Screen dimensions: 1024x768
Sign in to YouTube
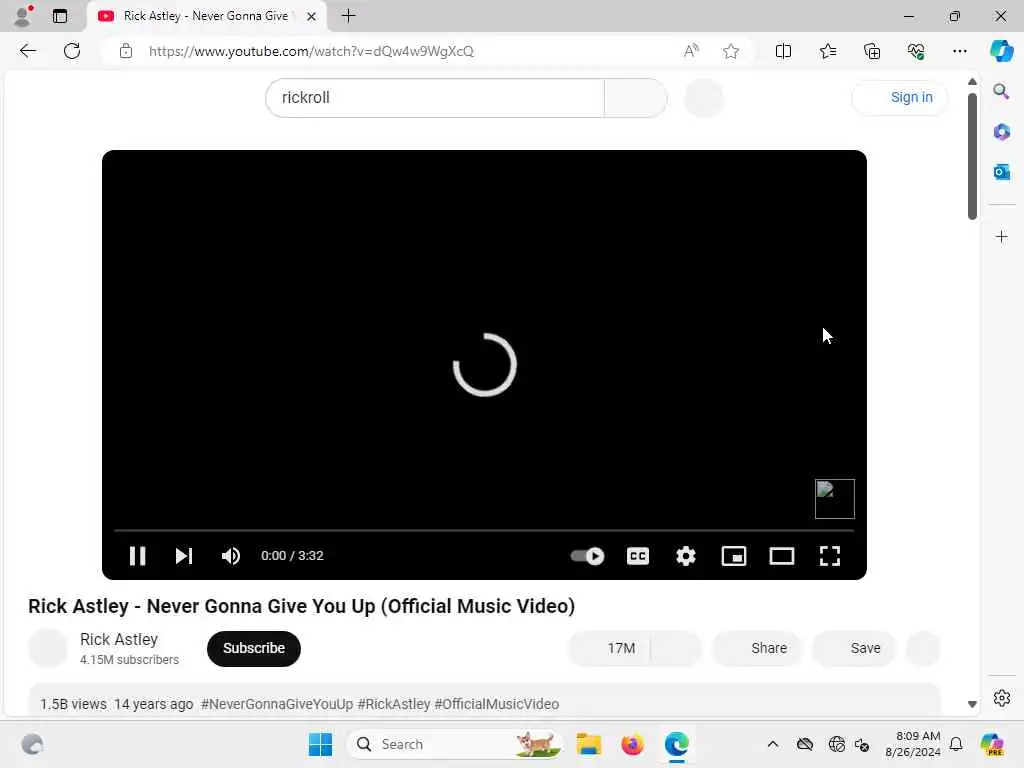pos(901,97)
